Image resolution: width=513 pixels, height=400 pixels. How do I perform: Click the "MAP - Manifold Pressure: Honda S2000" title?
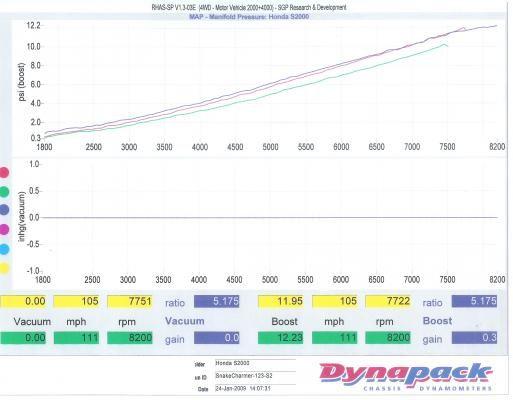click(249, 17)
